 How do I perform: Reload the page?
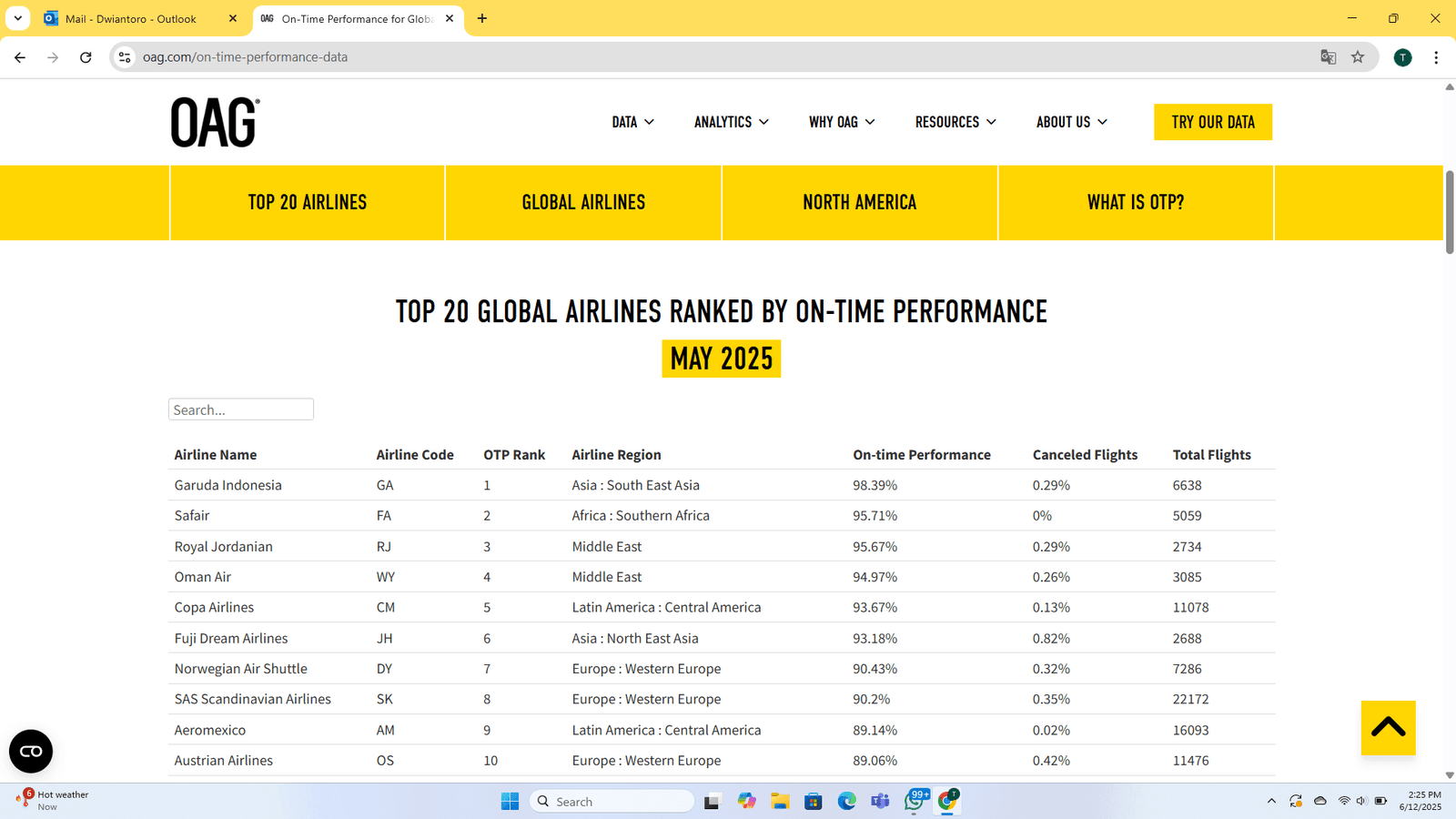(86, 57)
